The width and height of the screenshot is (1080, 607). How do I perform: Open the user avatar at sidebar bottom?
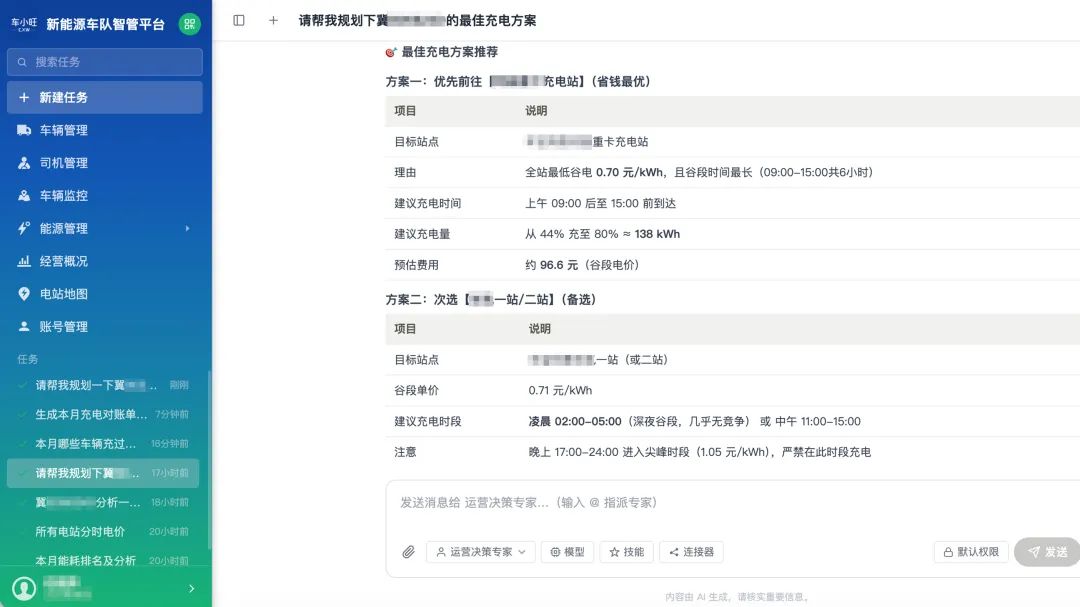pos(24,588)
